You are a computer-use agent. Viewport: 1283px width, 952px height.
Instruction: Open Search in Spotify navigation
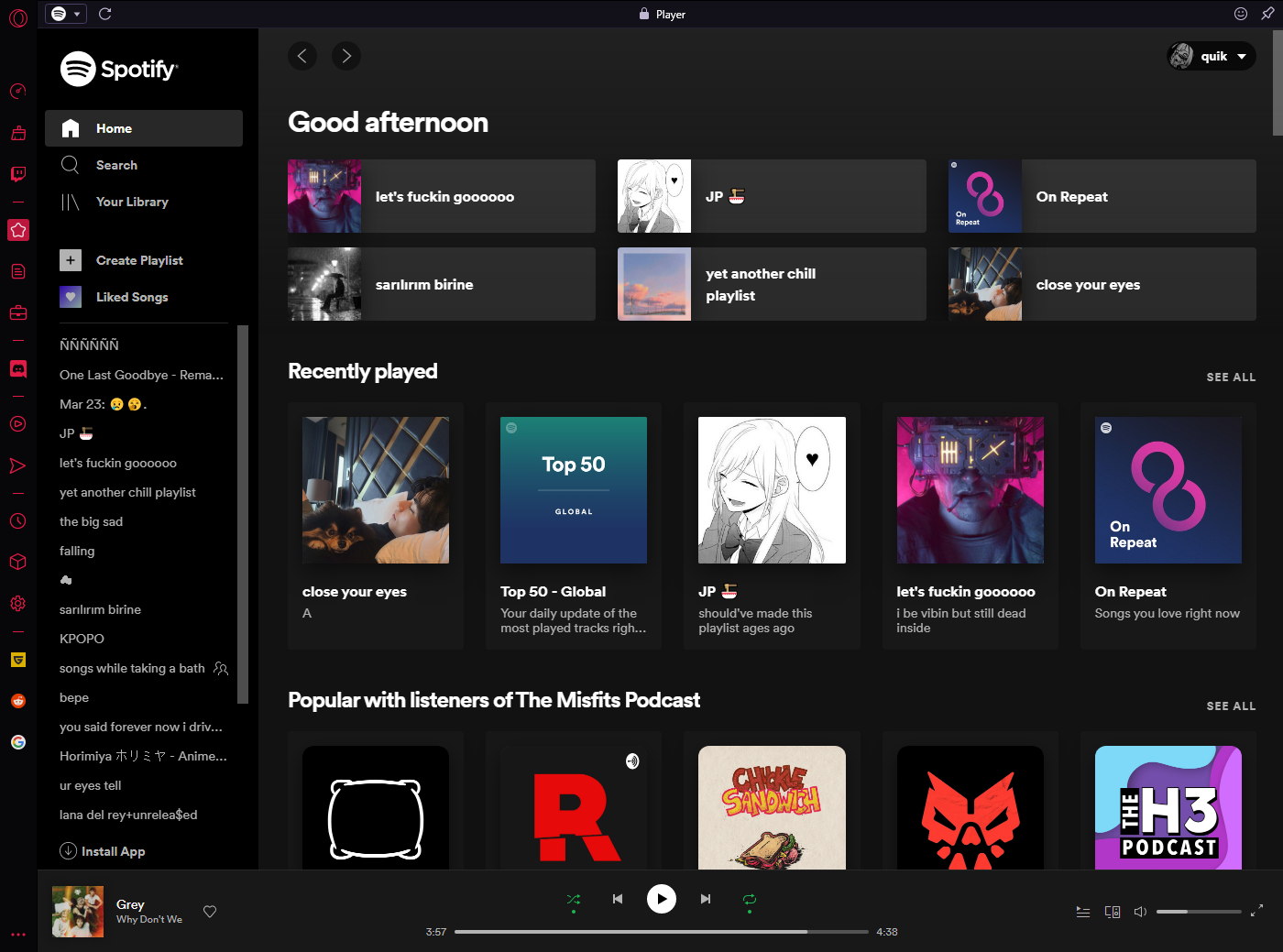144,165
